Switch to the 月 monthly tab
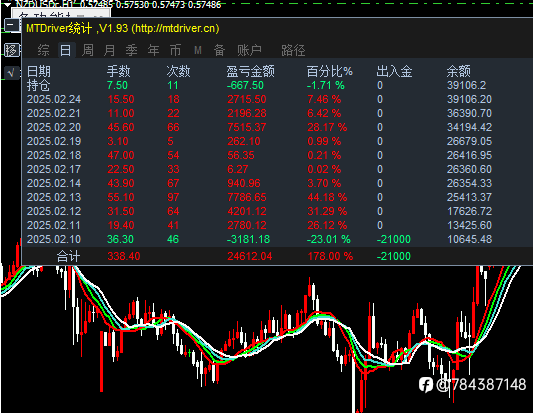 109,50
